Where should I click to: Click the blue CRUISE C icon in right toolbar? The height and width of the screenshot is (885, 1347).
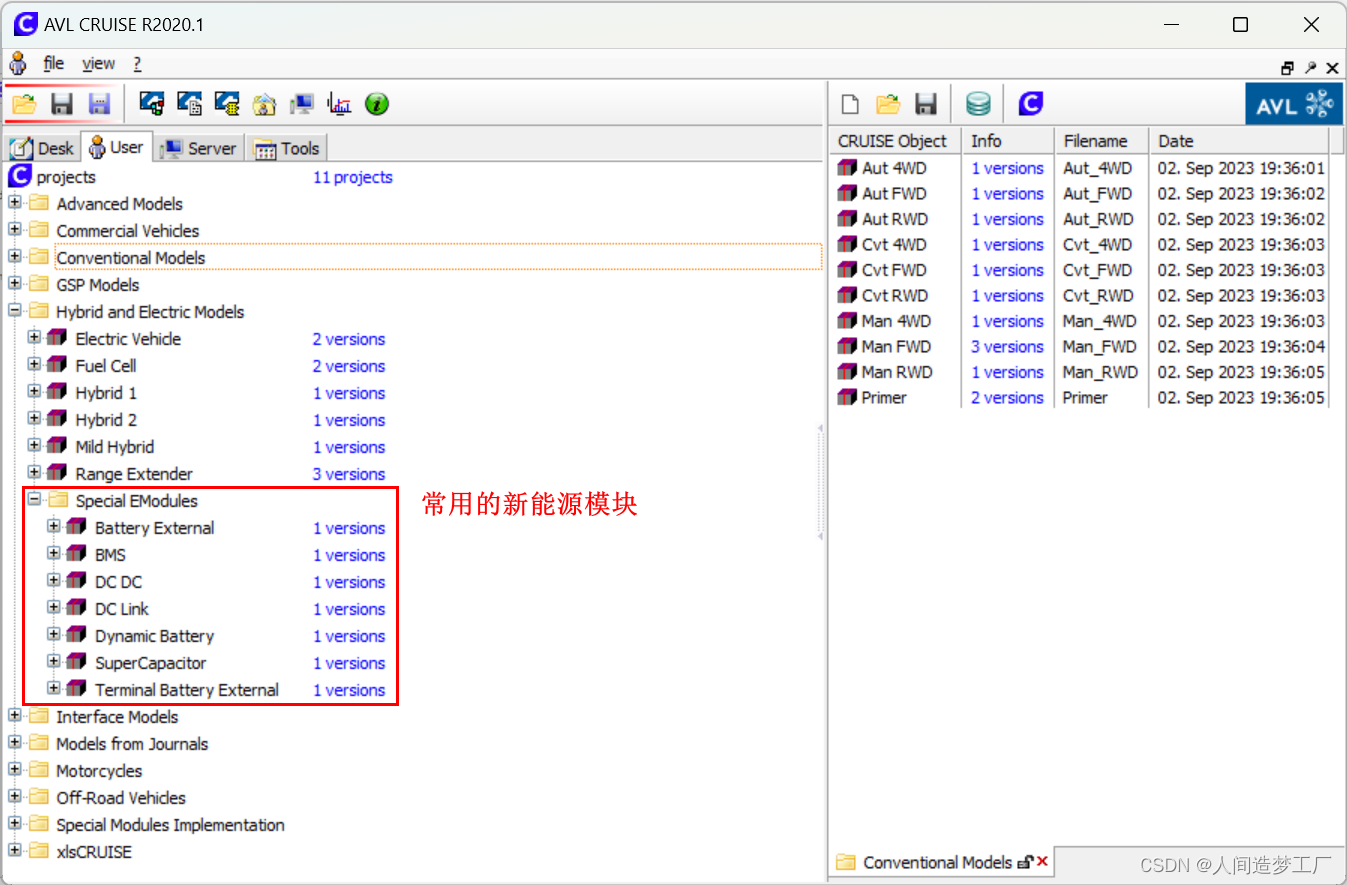click(1031, 103)
